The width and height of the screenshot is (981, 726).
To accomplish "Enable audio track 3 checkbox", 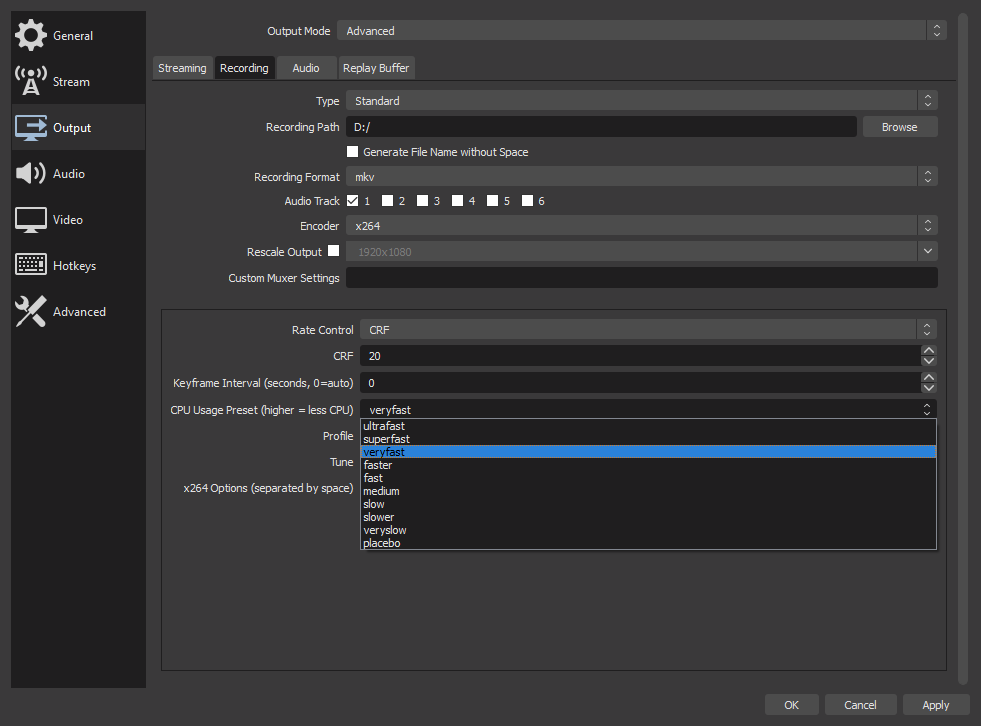I will coord(423,200).
